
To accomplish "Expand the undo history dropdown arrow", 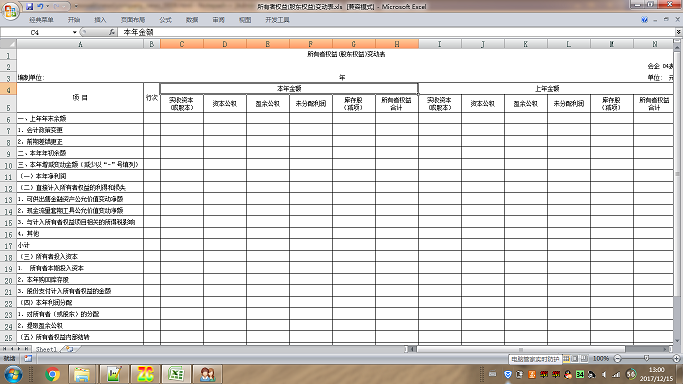I will click(47, 7).
